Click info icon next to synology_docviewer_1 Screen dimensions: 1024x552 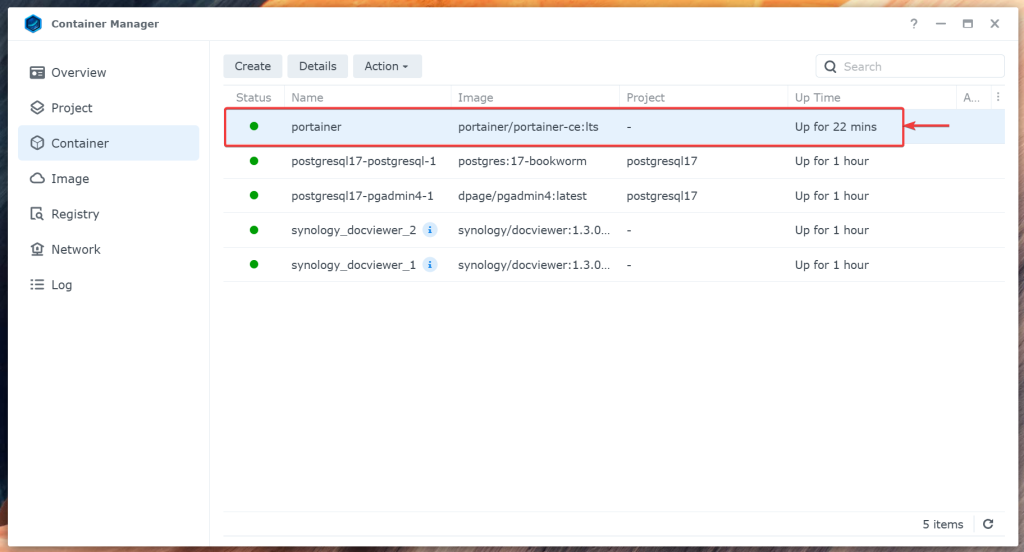click(x=430, y=265)
